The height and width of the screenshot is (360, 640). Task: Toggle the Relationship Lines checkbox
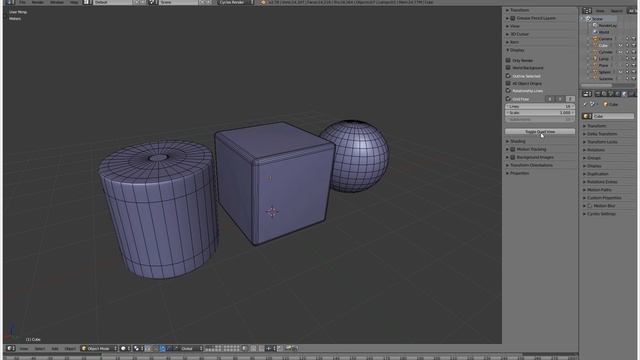tap(508, 90)
